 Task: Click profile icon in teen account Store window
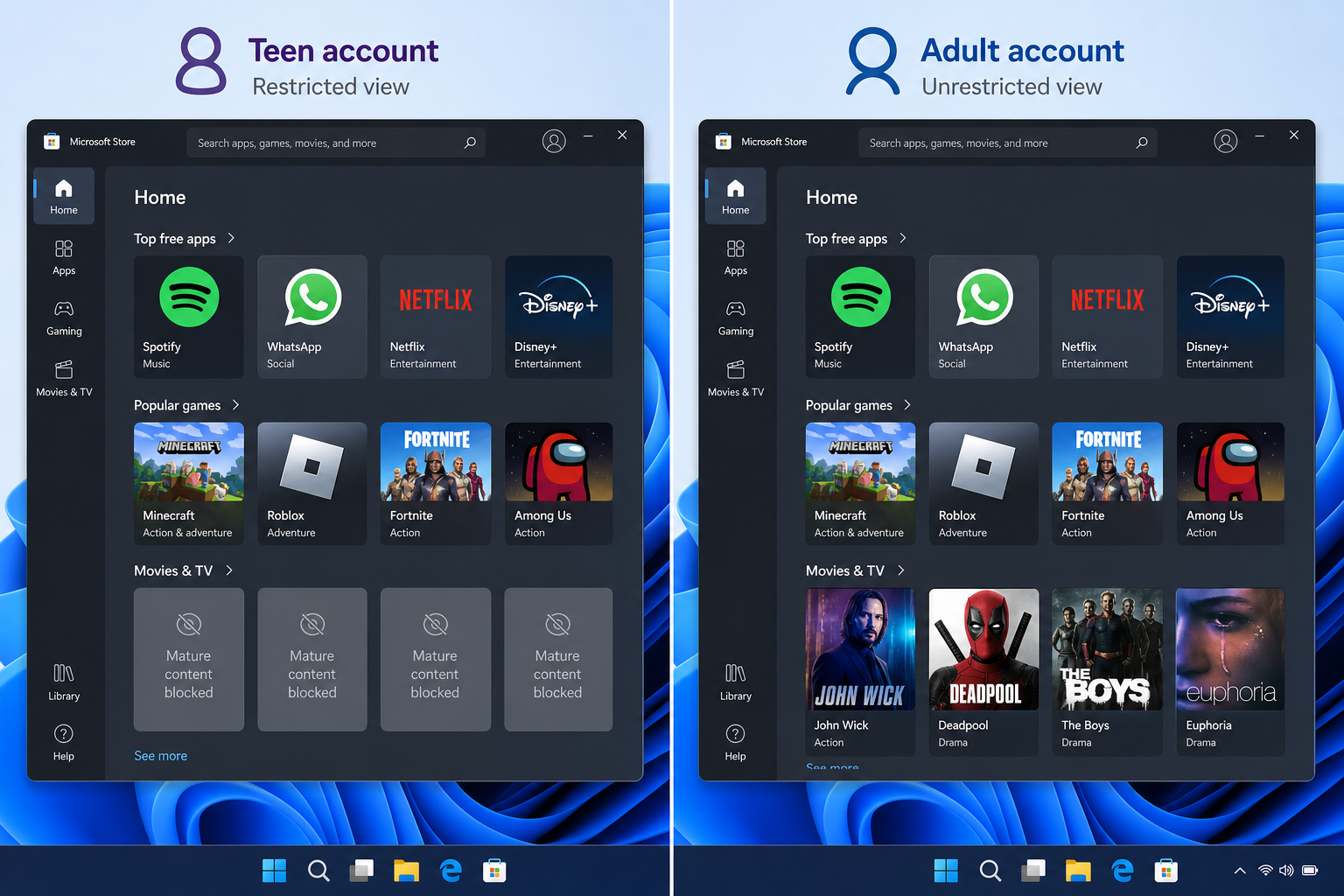pyautogui.click(x=554, y=141)
